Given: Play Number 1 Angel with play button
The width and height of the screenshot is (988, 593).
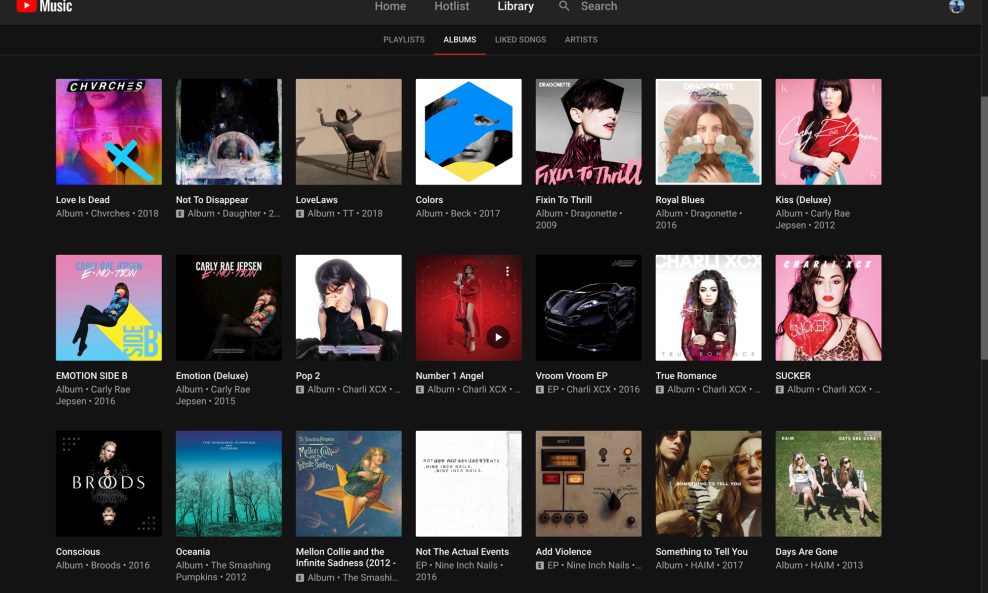Looking at the screenshot, I should 498,337.
